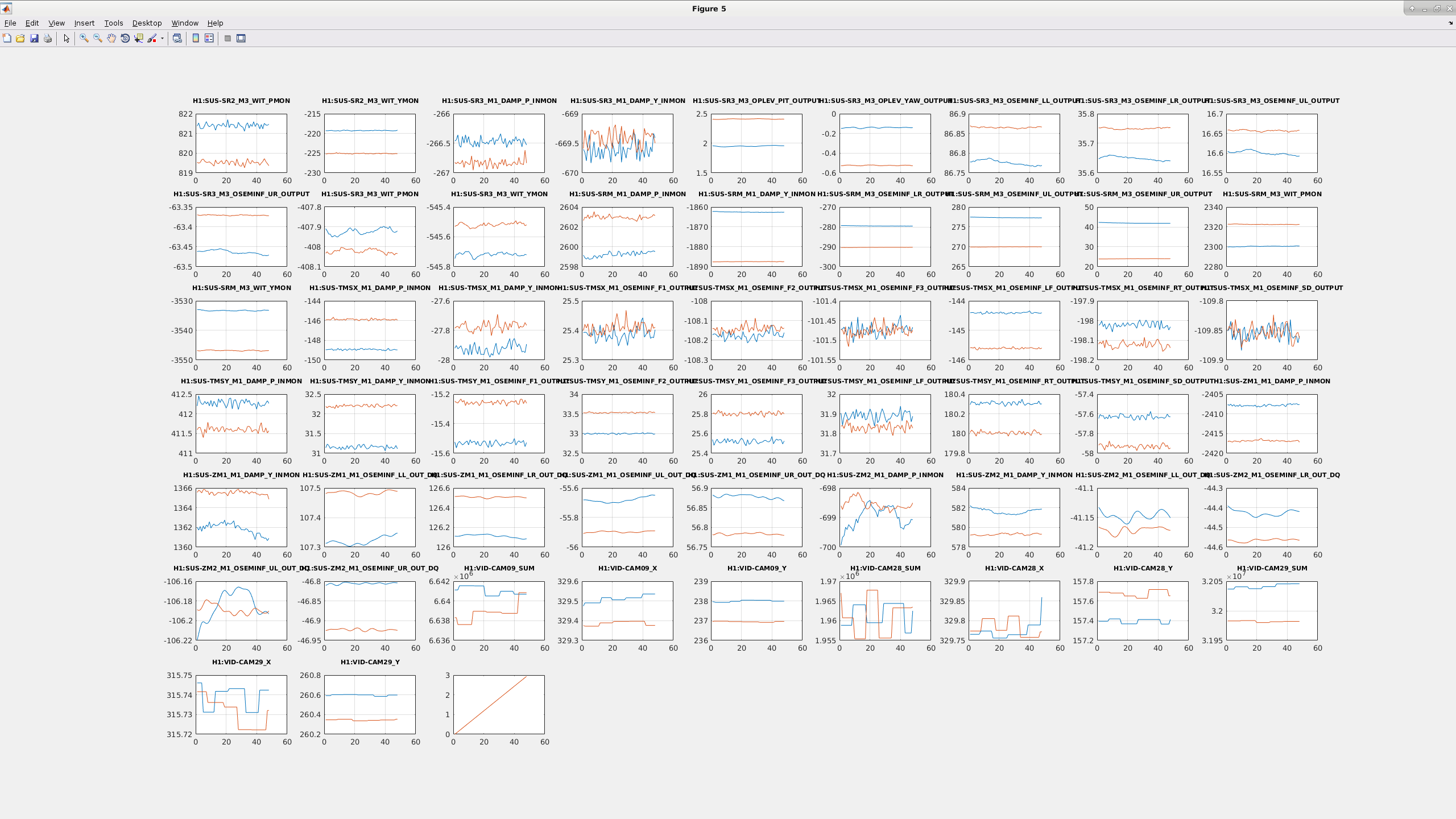Open the Help menu

pyautogui.click(x=215, y=23)
